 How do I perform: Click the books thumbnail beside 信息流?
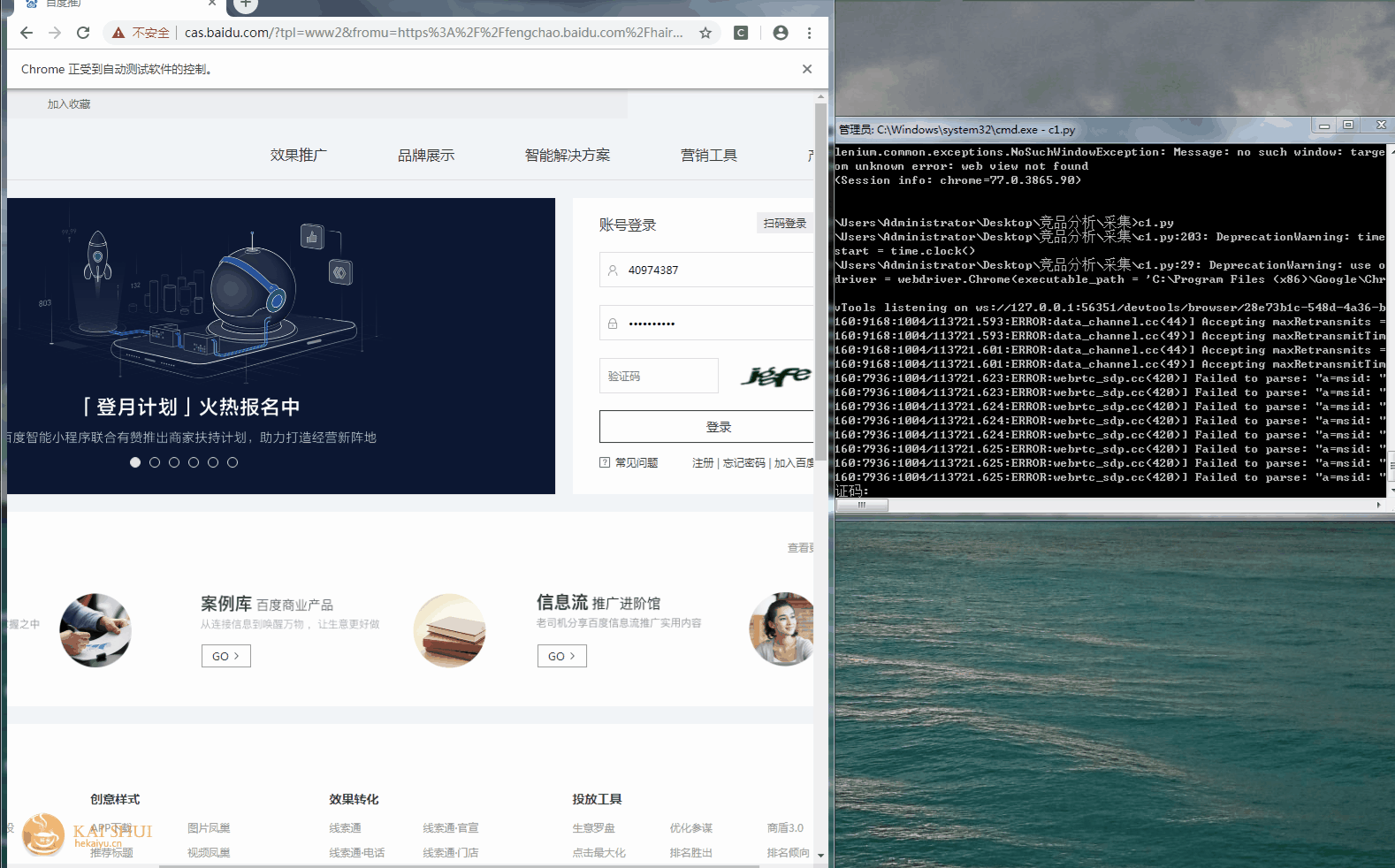click(450, 630)
